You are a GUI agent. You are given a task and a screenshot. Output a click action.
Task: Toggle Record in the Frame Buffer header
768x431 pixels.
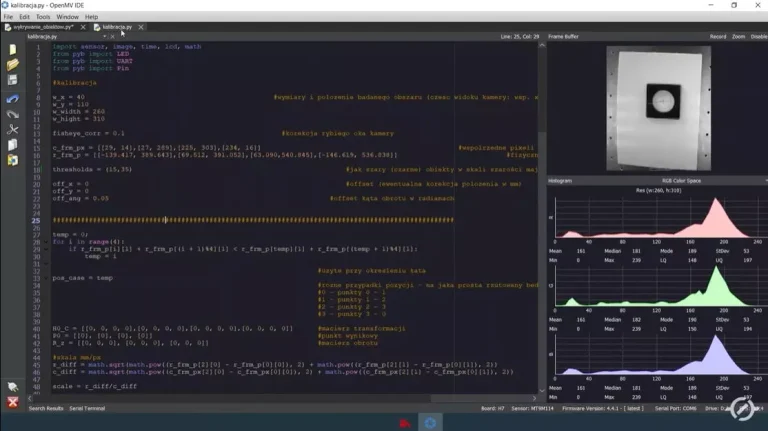(x=717, y=36)
